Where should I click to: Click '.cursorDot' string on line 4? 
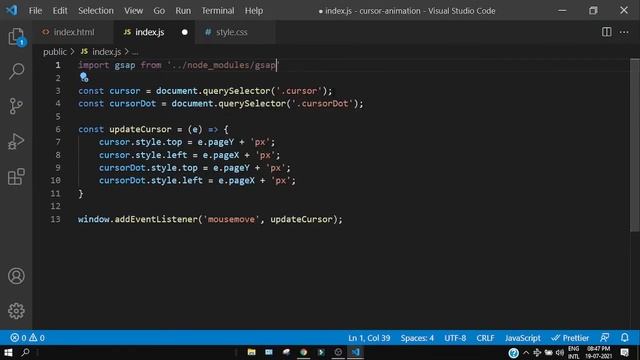pos(322,104)
